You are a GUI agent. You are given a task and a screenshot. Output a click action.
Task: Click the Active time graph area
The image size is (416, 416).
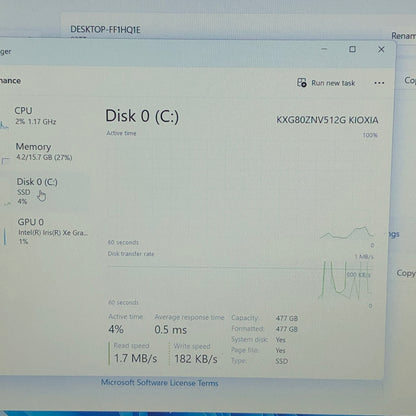tap(240, 188)
